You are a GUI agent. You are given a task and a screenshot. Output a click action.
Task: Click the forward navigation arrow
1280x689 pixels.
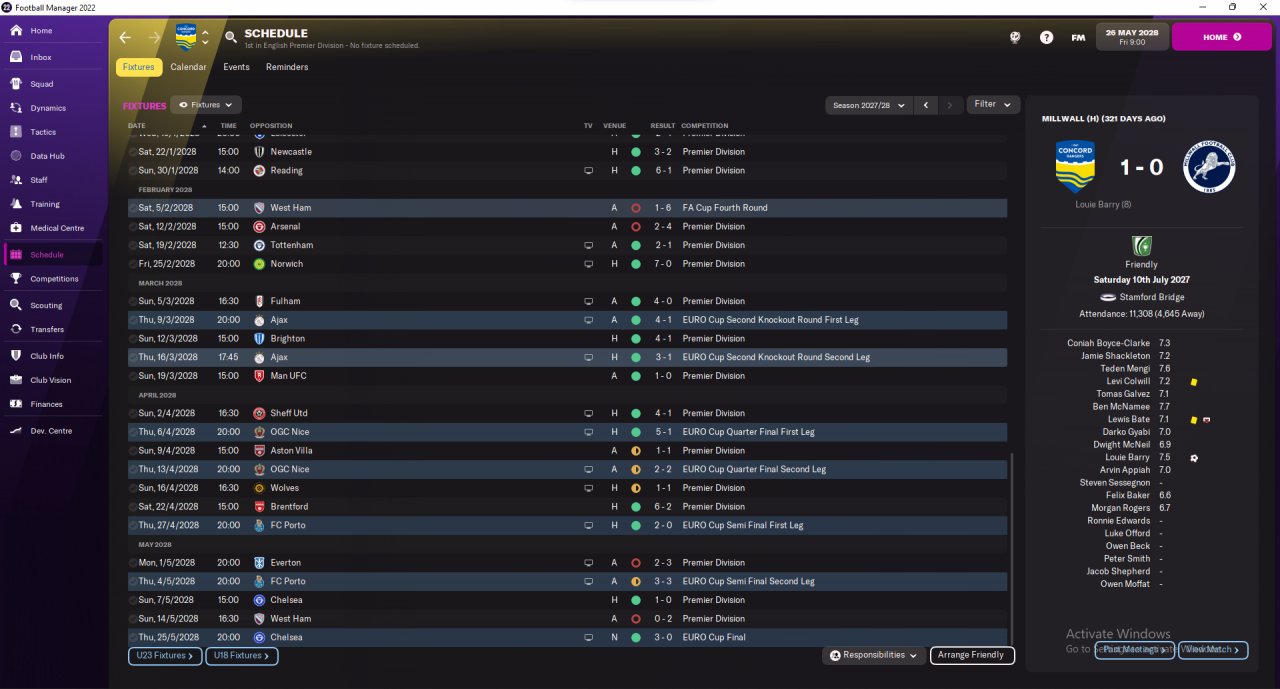pos(154,37)
